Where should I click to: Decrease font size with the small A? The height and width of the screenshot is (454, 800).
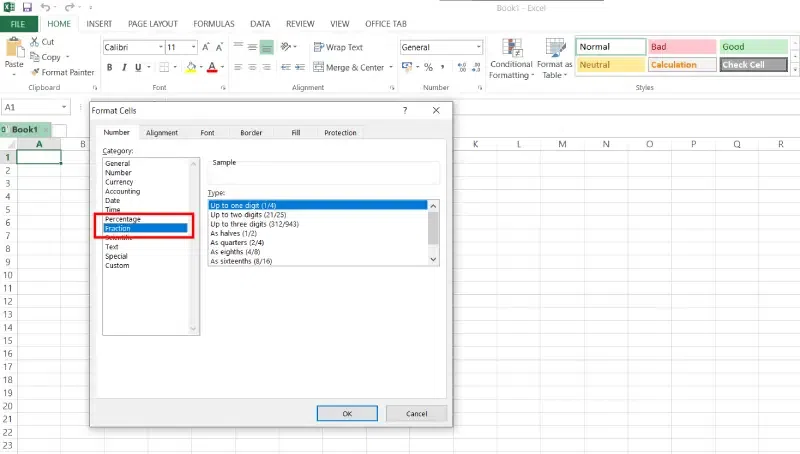click(219, 47)
